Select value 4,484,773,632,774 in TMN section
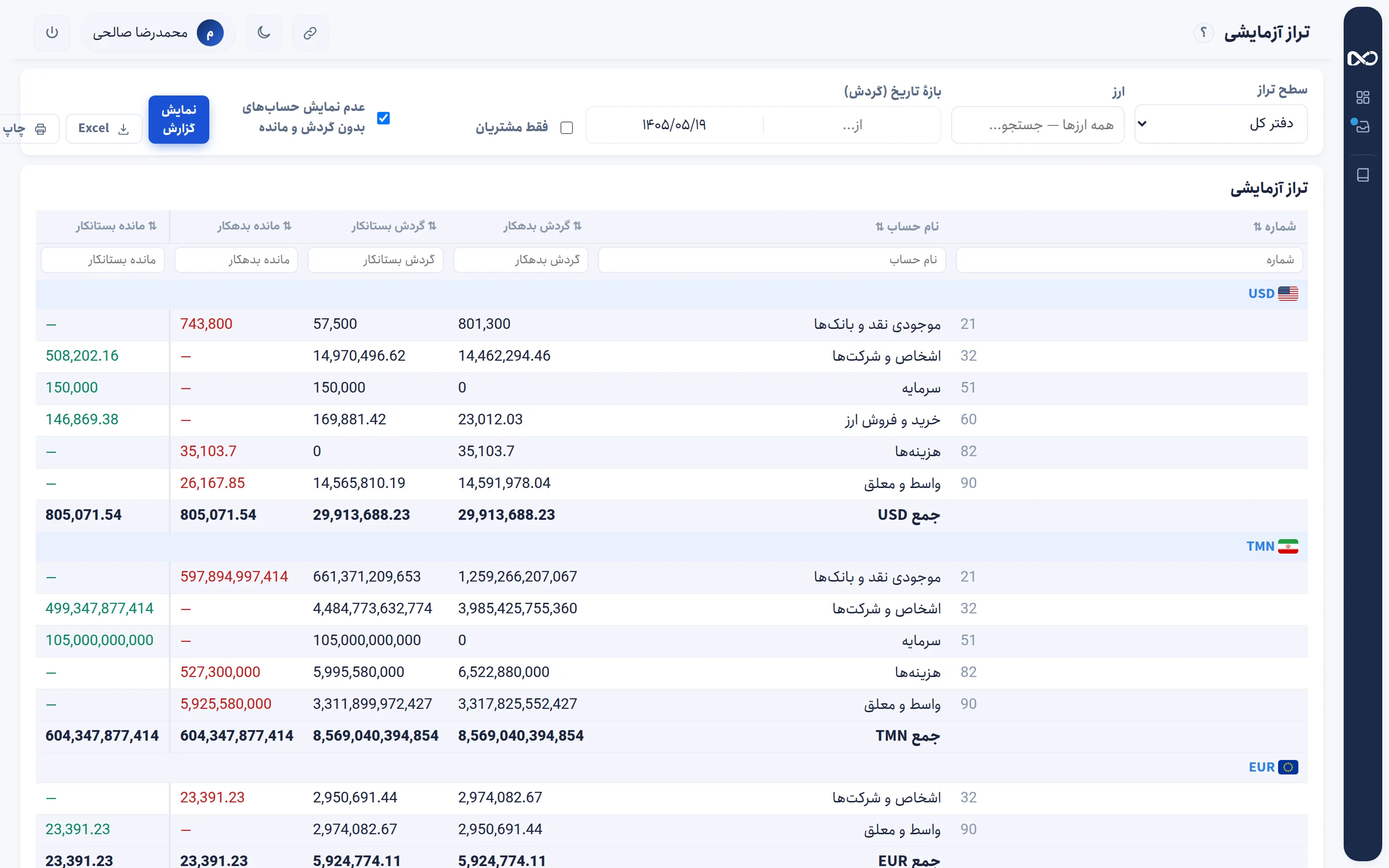The width and height of the screenshot is (1389, 868). point(372,608)
